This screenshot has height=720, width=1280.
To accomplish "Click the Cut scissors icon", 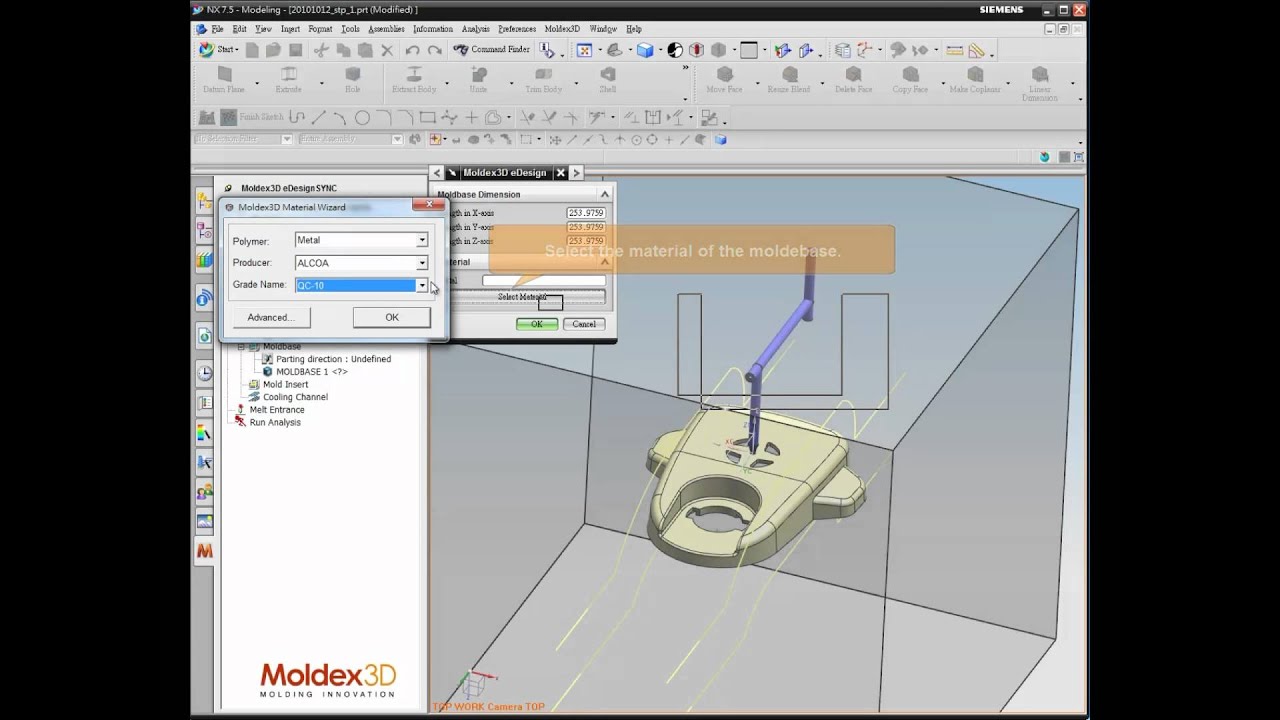I will click(x=321, y=50).
